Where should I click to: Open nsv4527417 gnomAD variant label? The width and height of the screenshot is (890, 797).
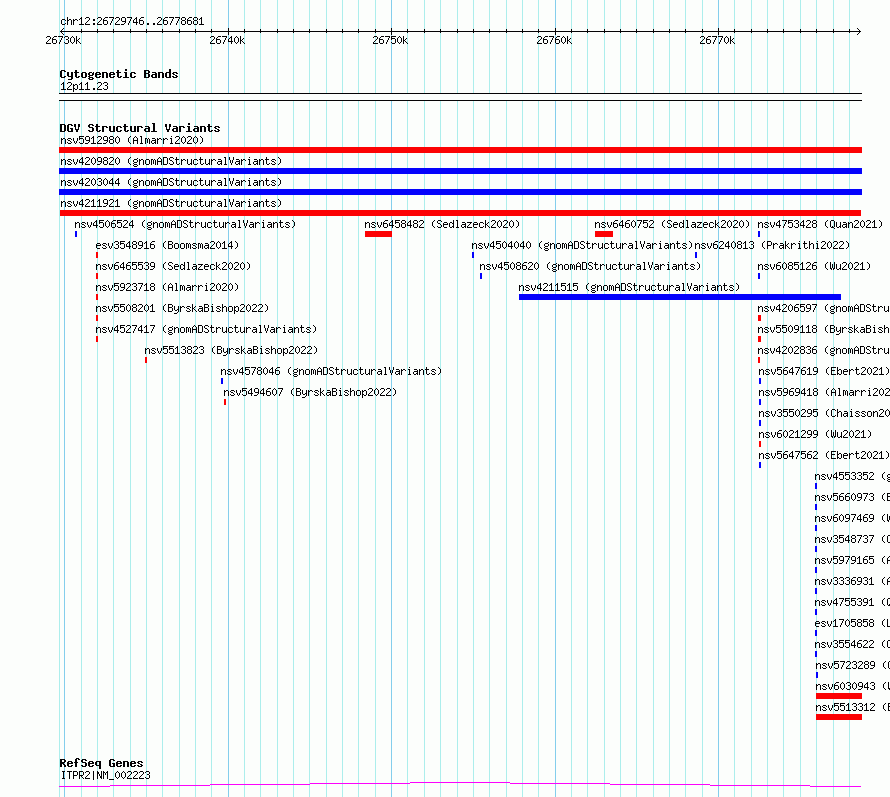[x=206, y=329]
